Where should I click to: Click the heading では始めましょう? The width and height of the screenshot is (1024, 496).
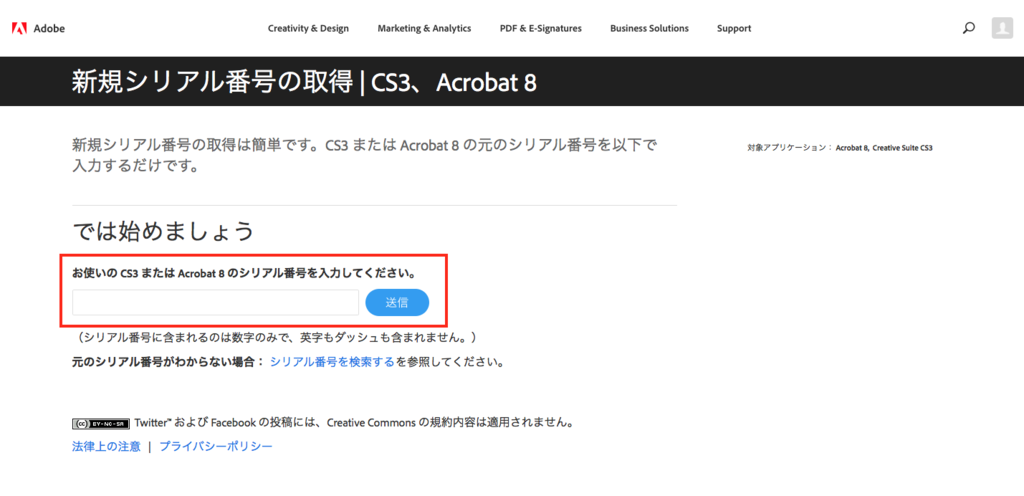coord(163,230)
